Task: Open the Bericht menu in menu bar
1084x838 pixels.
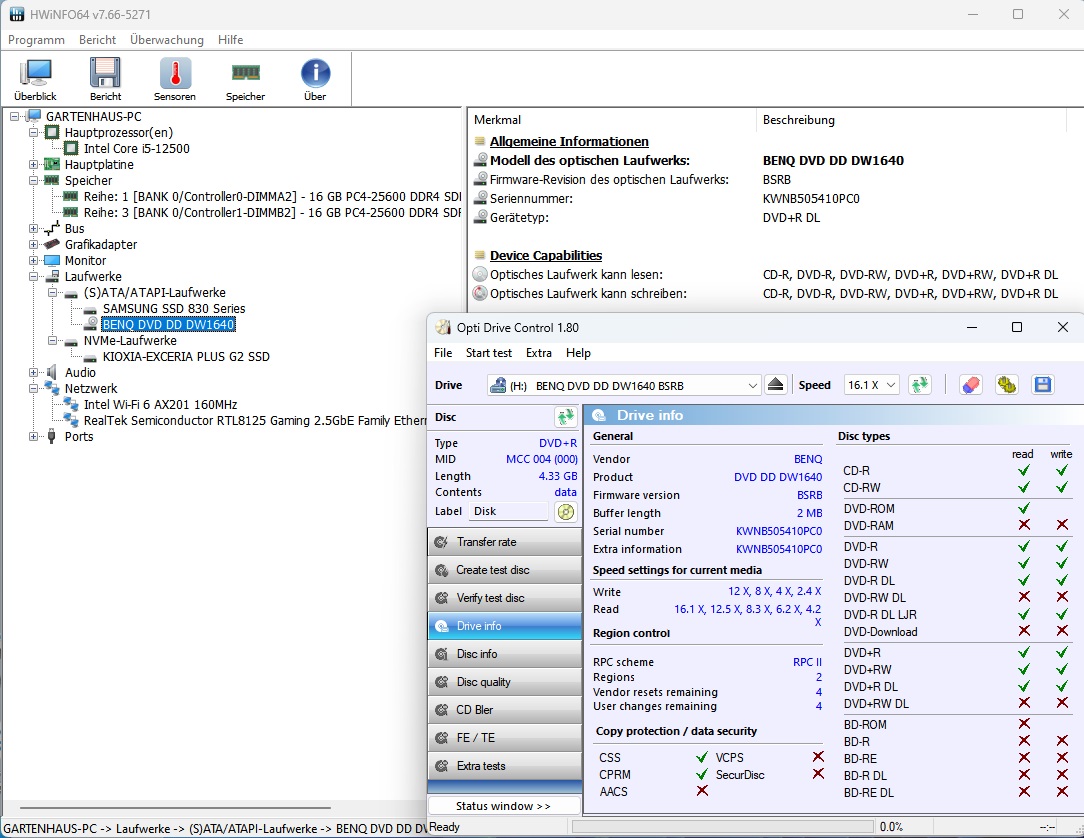Action: coord(97,39)
